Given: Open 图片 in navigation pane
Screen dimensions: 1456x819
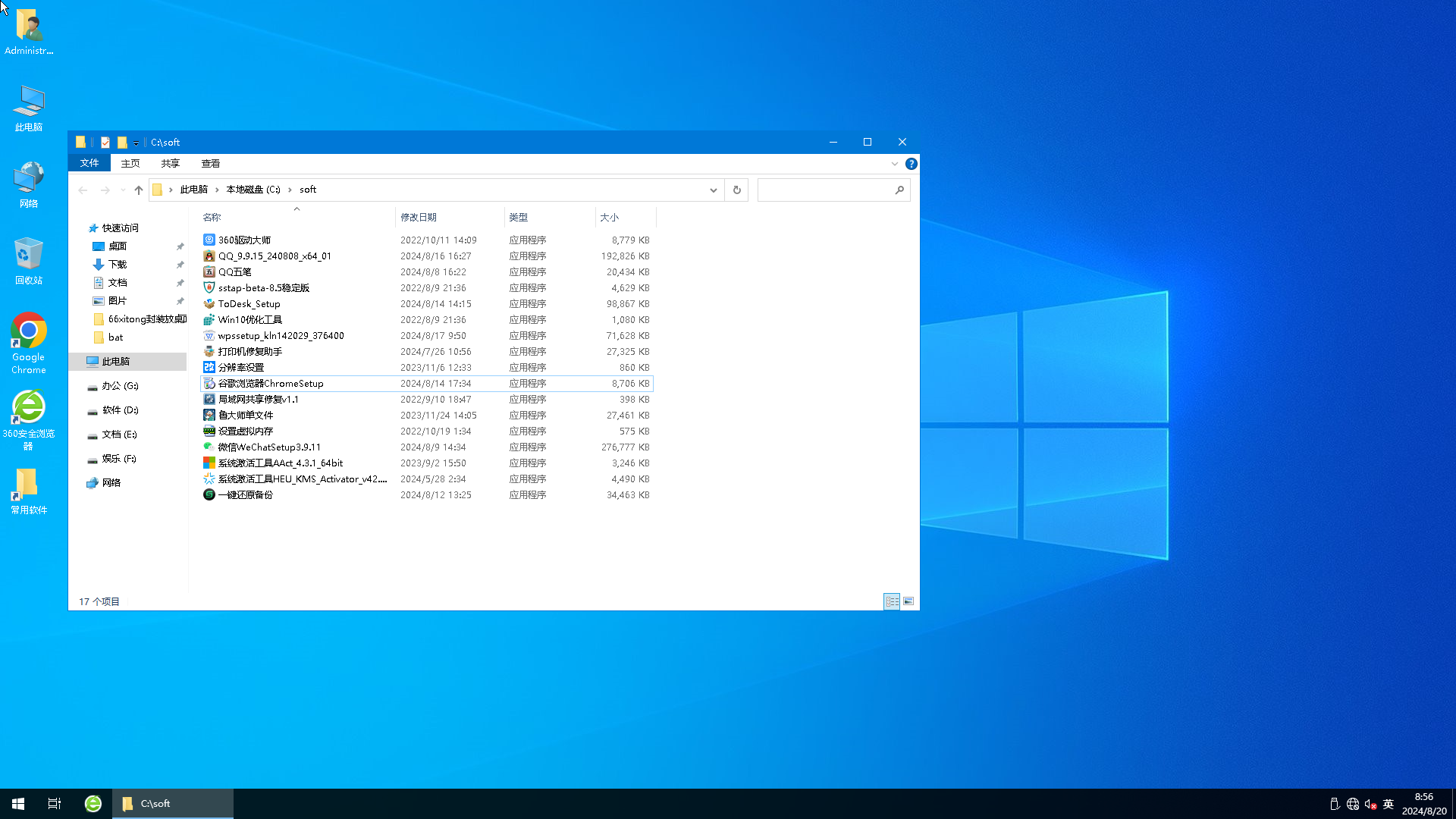Looking at the screenshot, I should [118, 300].
